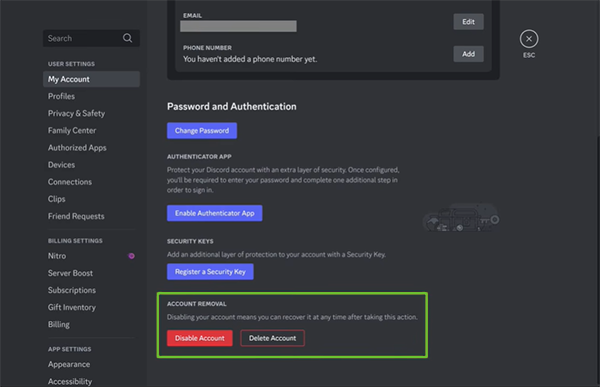Click Change Password button
This screenshot has width=600, height=387.
202,131
